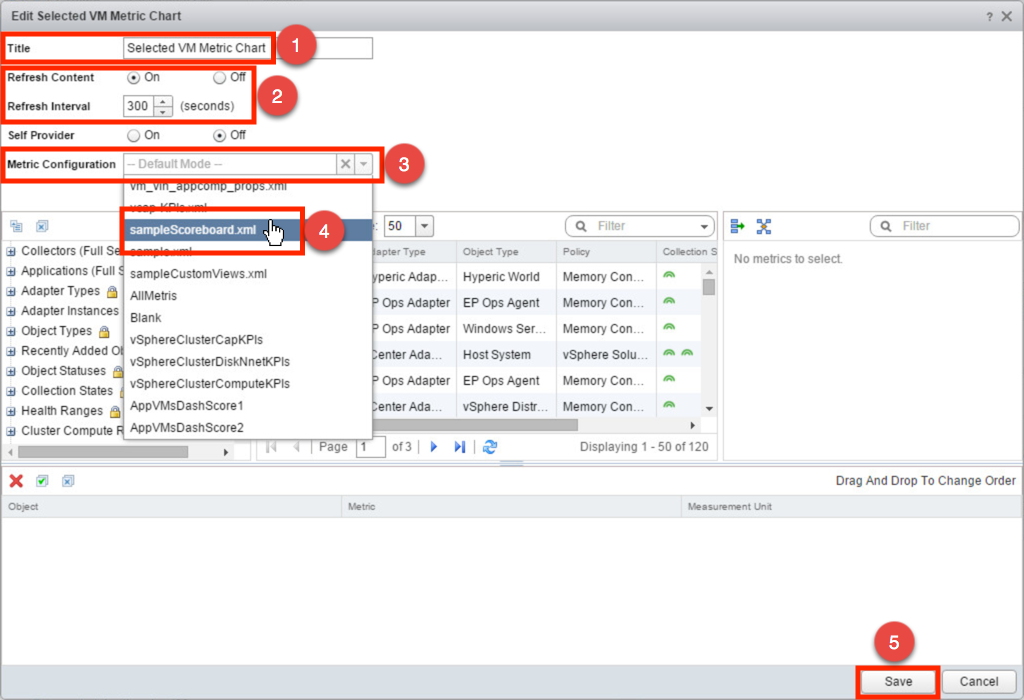Open the page size dropdown showing 50
Viewport: 1024px width, 700px height.
tap(426, 226)
